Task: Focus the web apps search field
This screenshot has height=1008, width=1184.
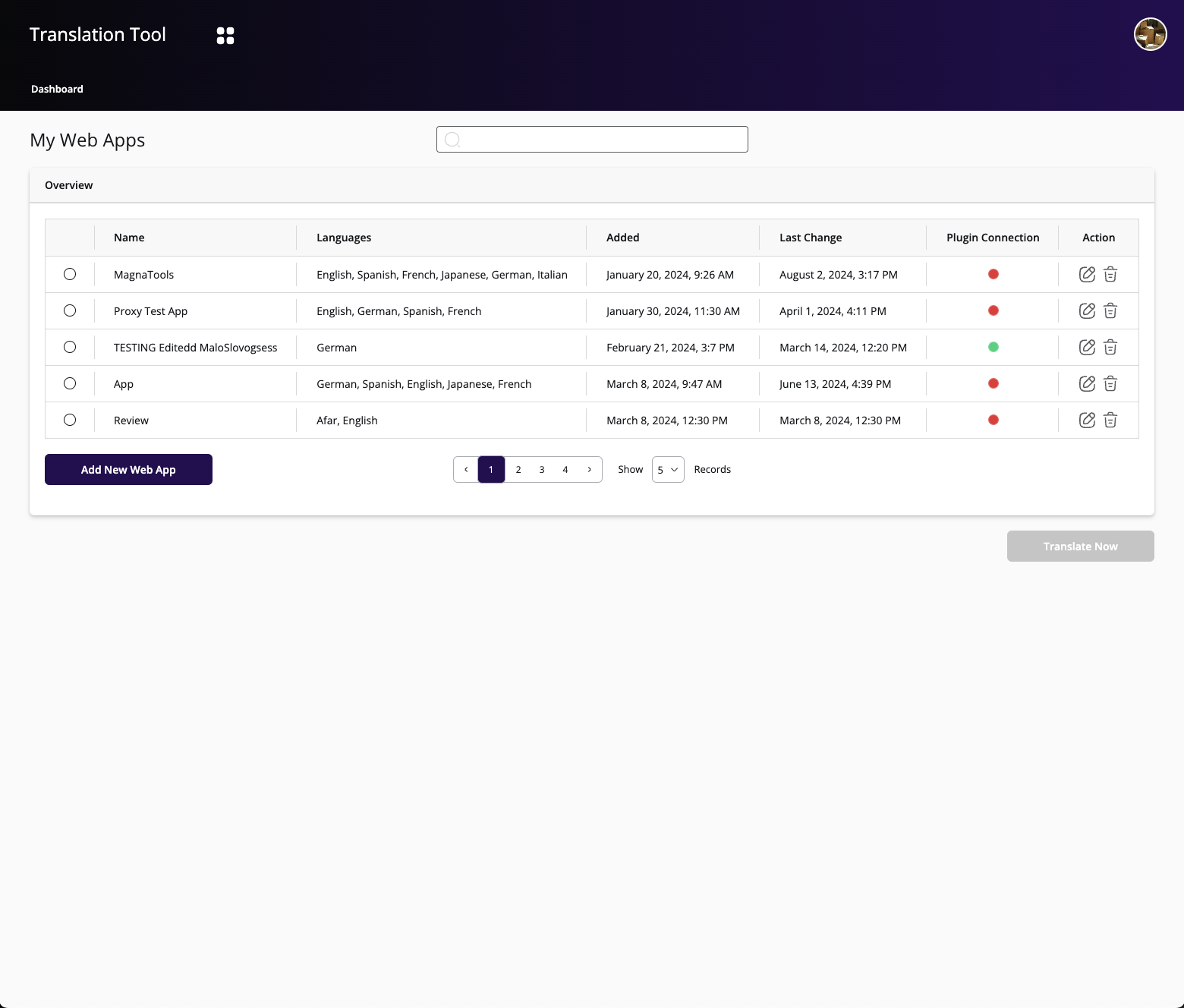Action: point(592,140)
